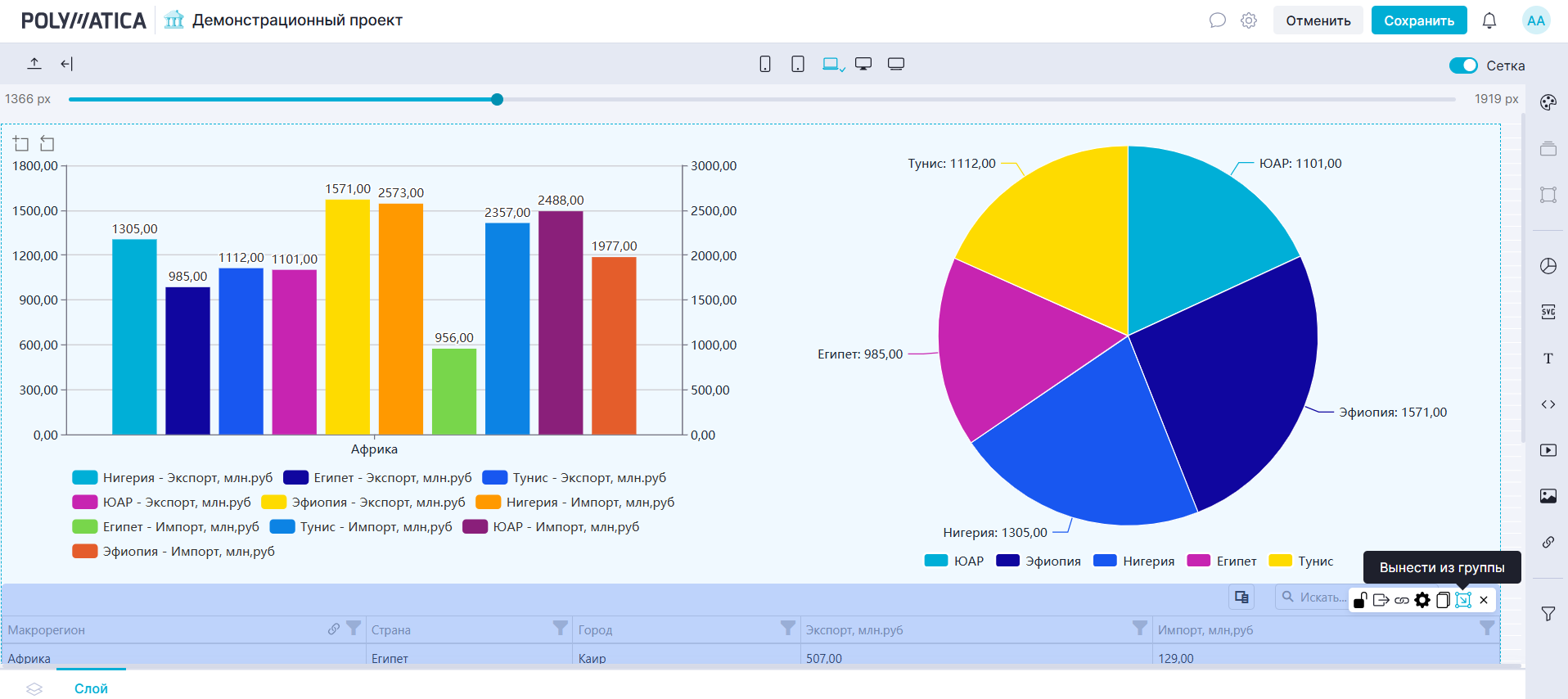Click the SVG widget icon in sidebar
Screen dimensions: 1568x699
(x=1548, y=312)
